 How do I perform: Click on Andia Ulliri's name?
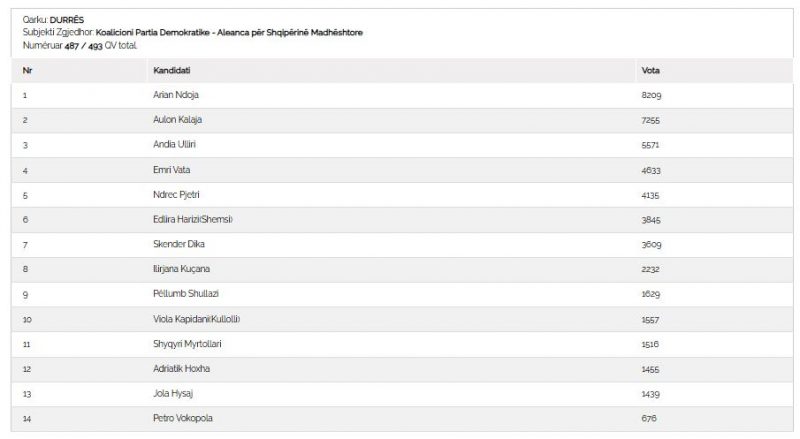coord(174,144)
